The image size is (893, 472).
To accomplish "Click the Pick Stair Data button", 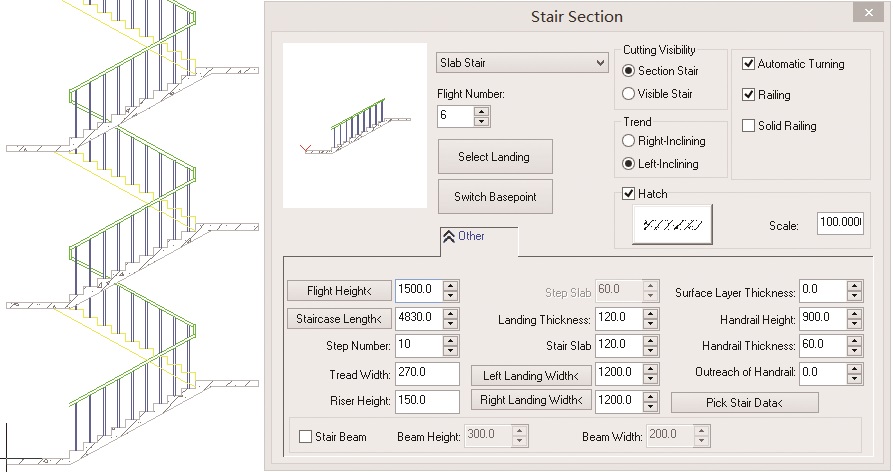I will pyautogui.click(x=744, y=403).
